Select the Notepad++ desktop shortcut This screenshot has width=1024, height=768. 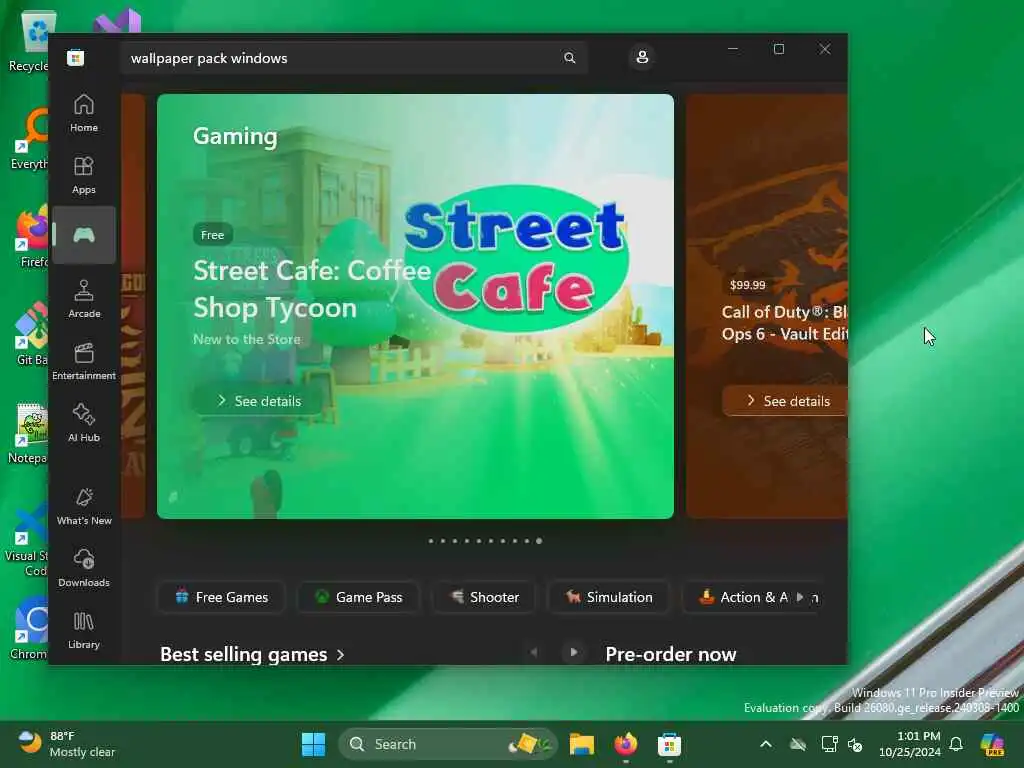pos(28,433)
